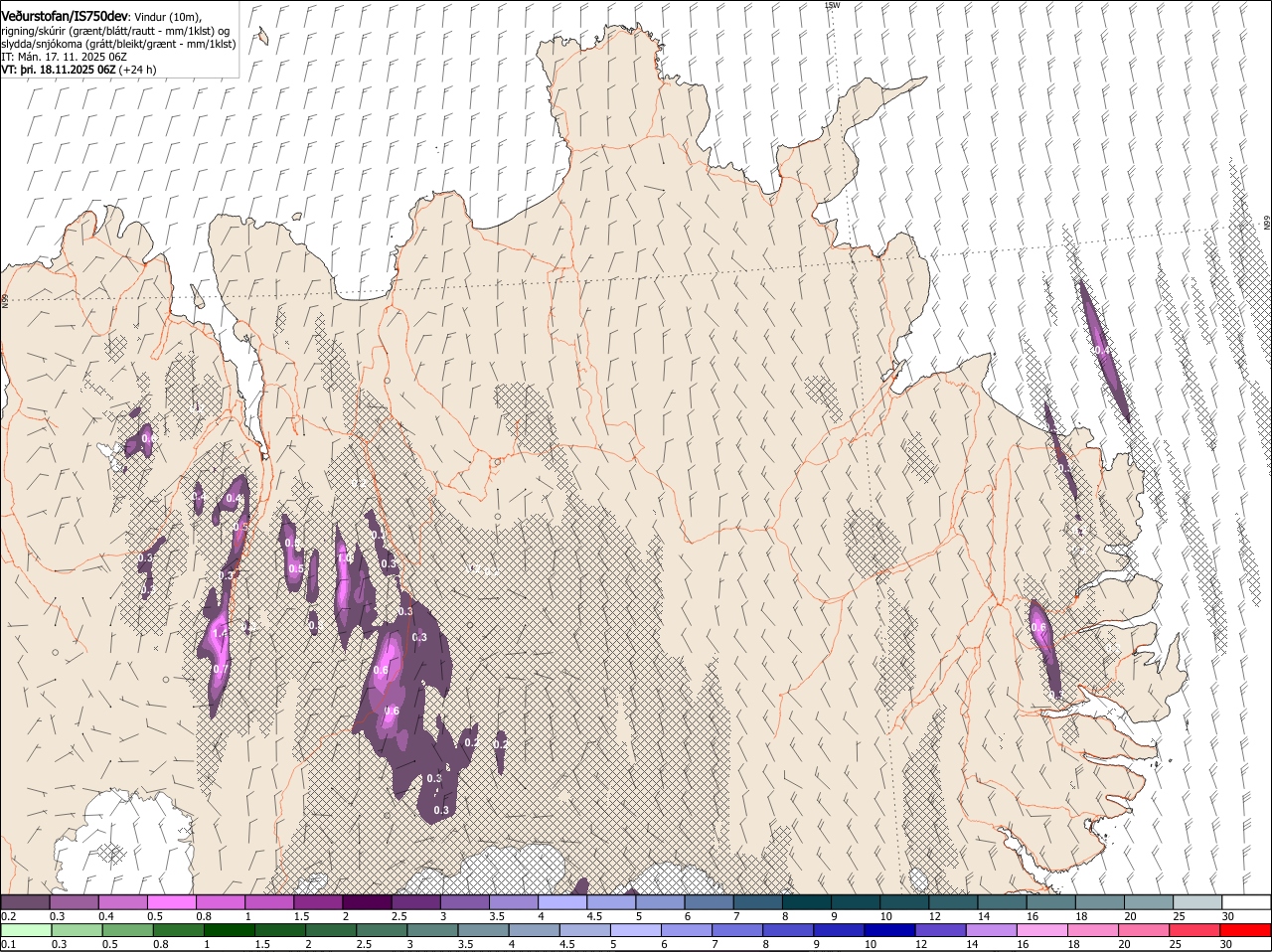Image resolution: width=1272 pixels, height=952 pixels.
Task: Select the 'Vindur (10m)' header text
Action: [169, 18]
